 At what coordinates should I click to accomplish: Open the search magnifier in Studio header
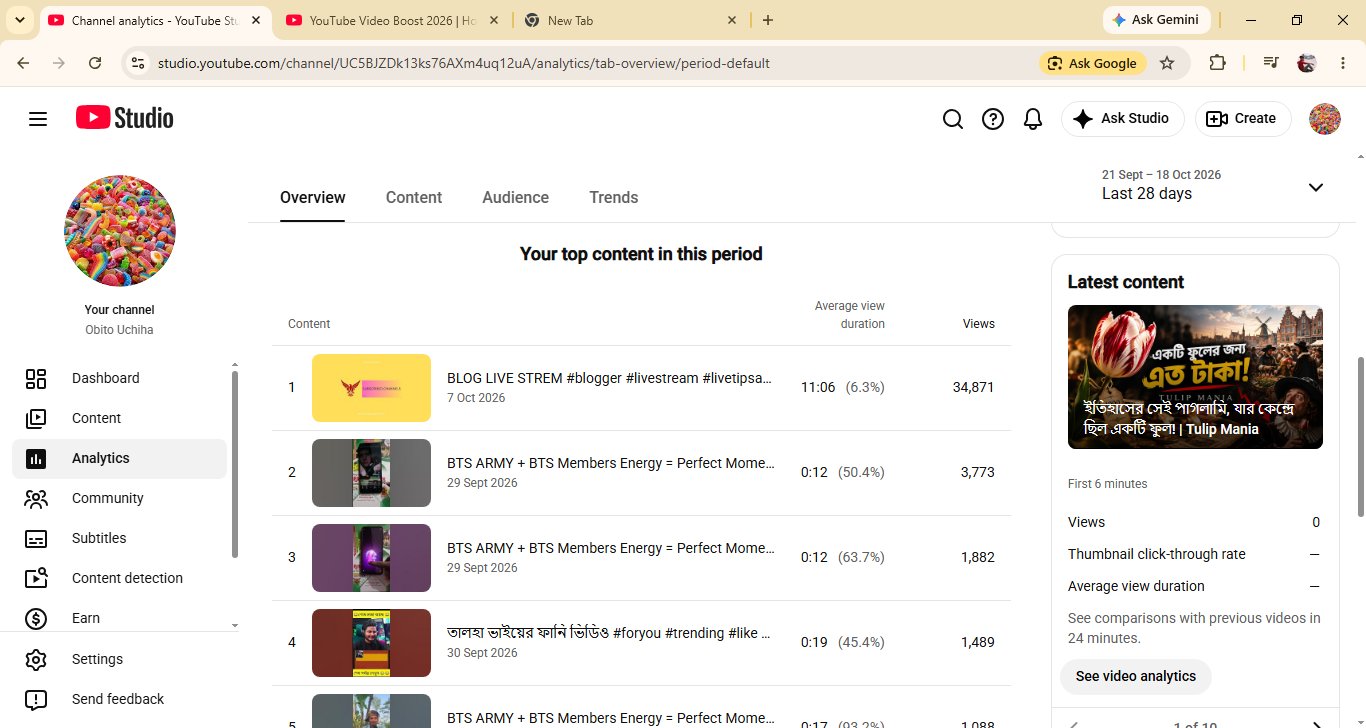(x=953, y=119)
